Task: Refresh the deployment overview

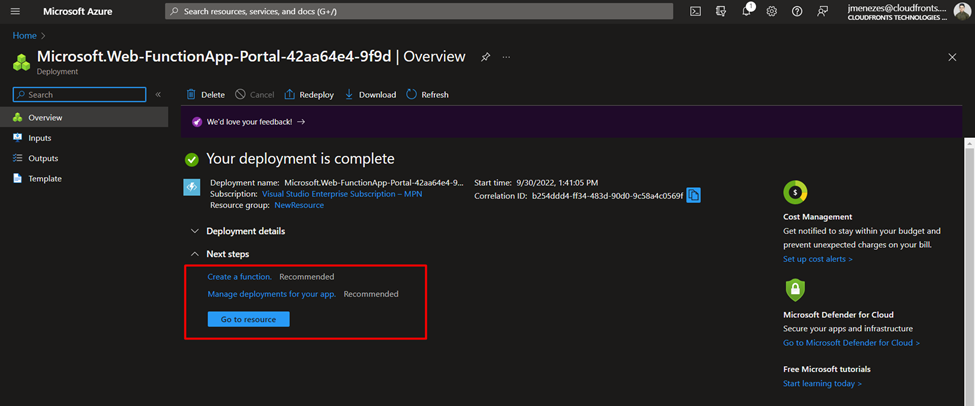Action: (x=427, y=95)
